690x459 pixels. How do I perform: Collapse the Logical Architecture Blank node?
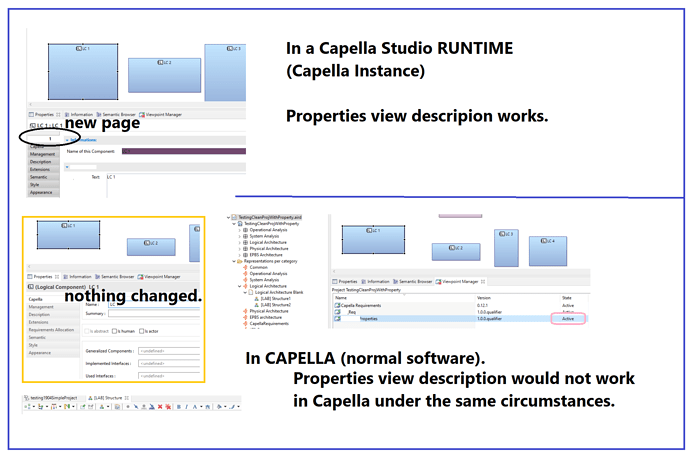(x=245, y=292)
